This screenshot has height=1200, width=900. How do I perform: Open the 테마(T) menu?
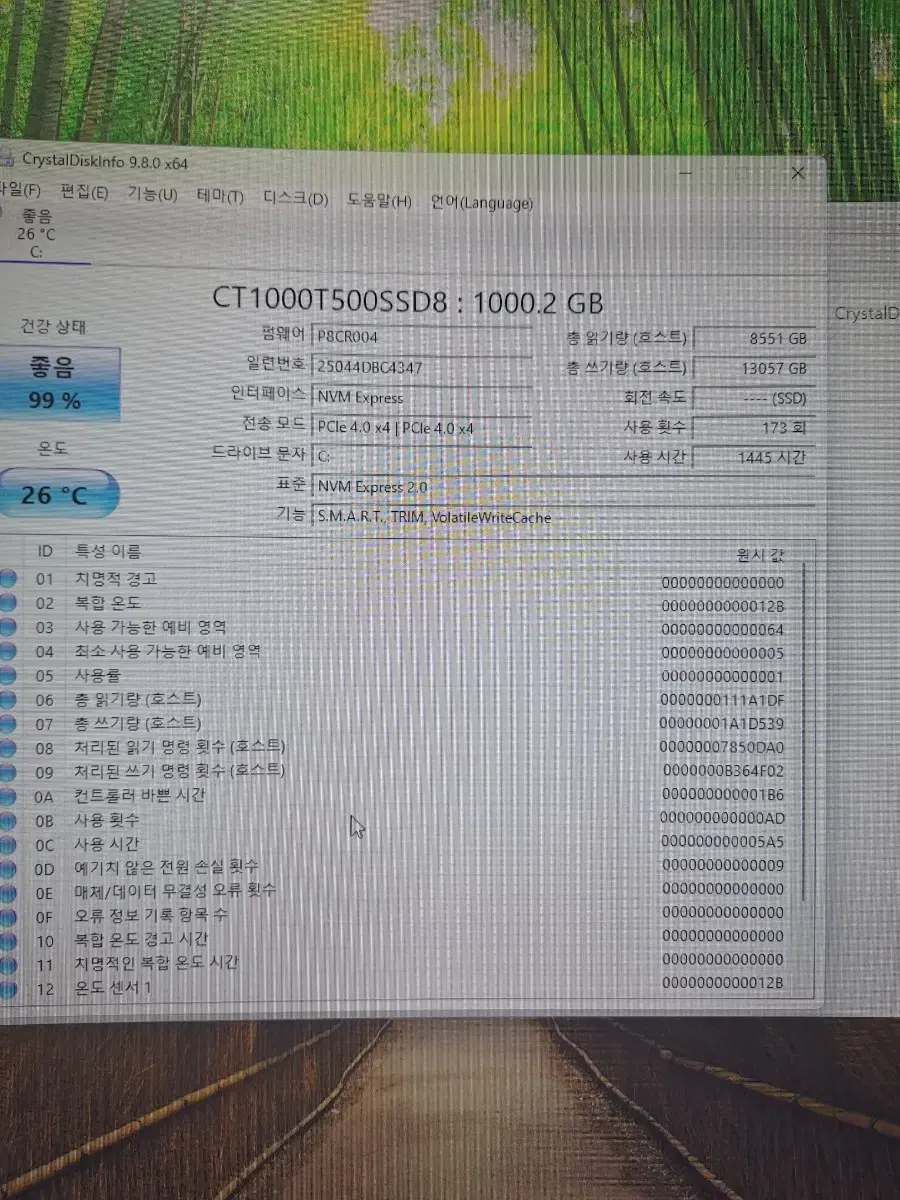[x=219, y=197]
